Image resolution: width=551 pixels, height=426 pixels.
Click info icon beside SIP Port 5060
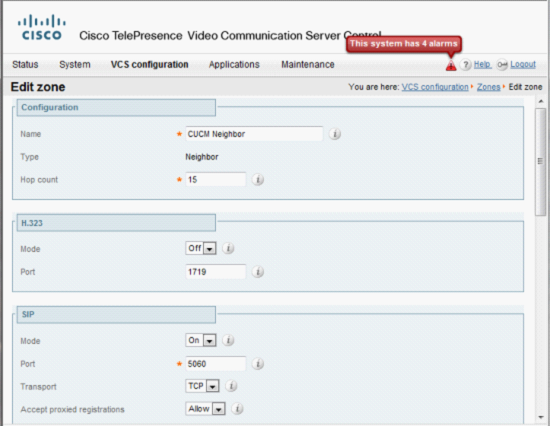point(258,364)
